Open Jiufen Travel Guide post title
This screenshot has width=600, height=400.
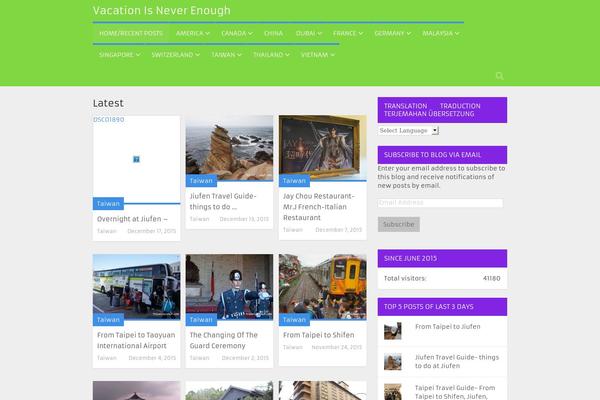pyautogui.click(x=223, y=201)
